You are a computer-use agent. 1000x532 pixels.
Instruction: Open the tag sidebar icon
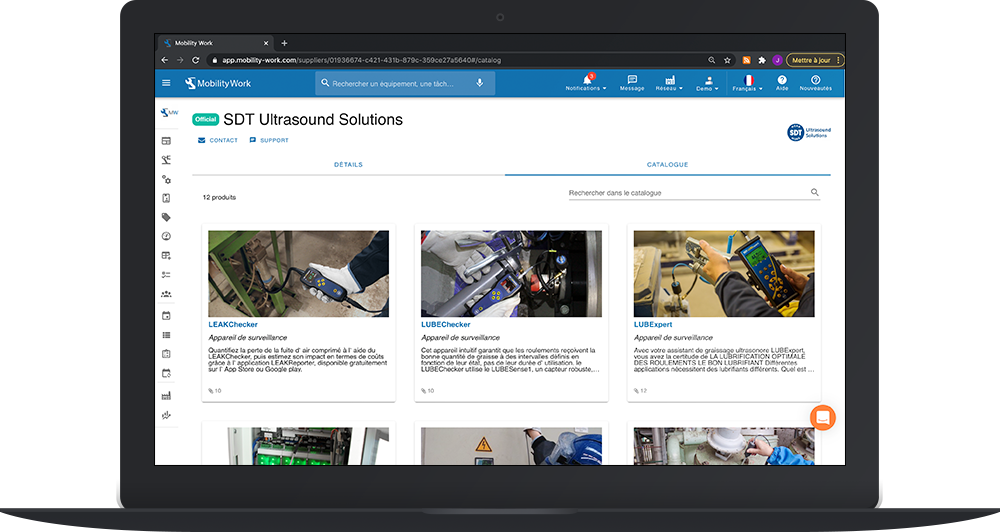pos(166,217)
